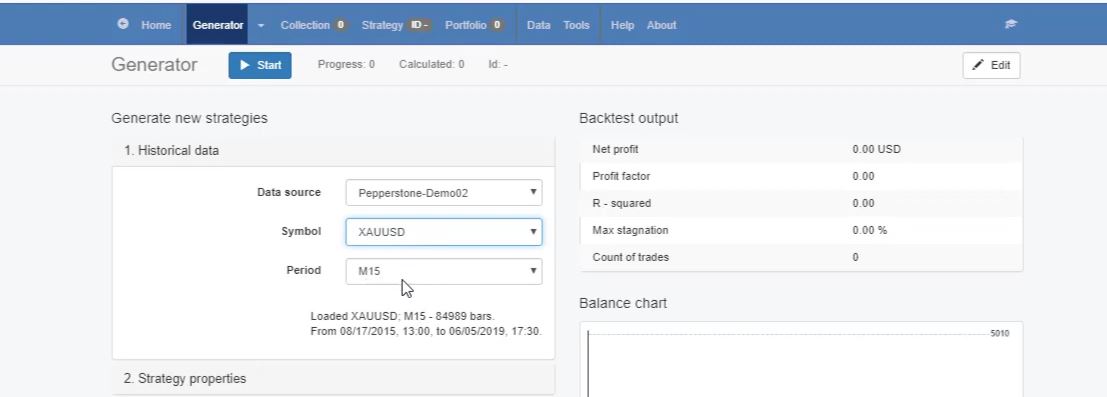The image size is (1107, 397).
Task: Start the strategy generator
Action: [260, 65]
